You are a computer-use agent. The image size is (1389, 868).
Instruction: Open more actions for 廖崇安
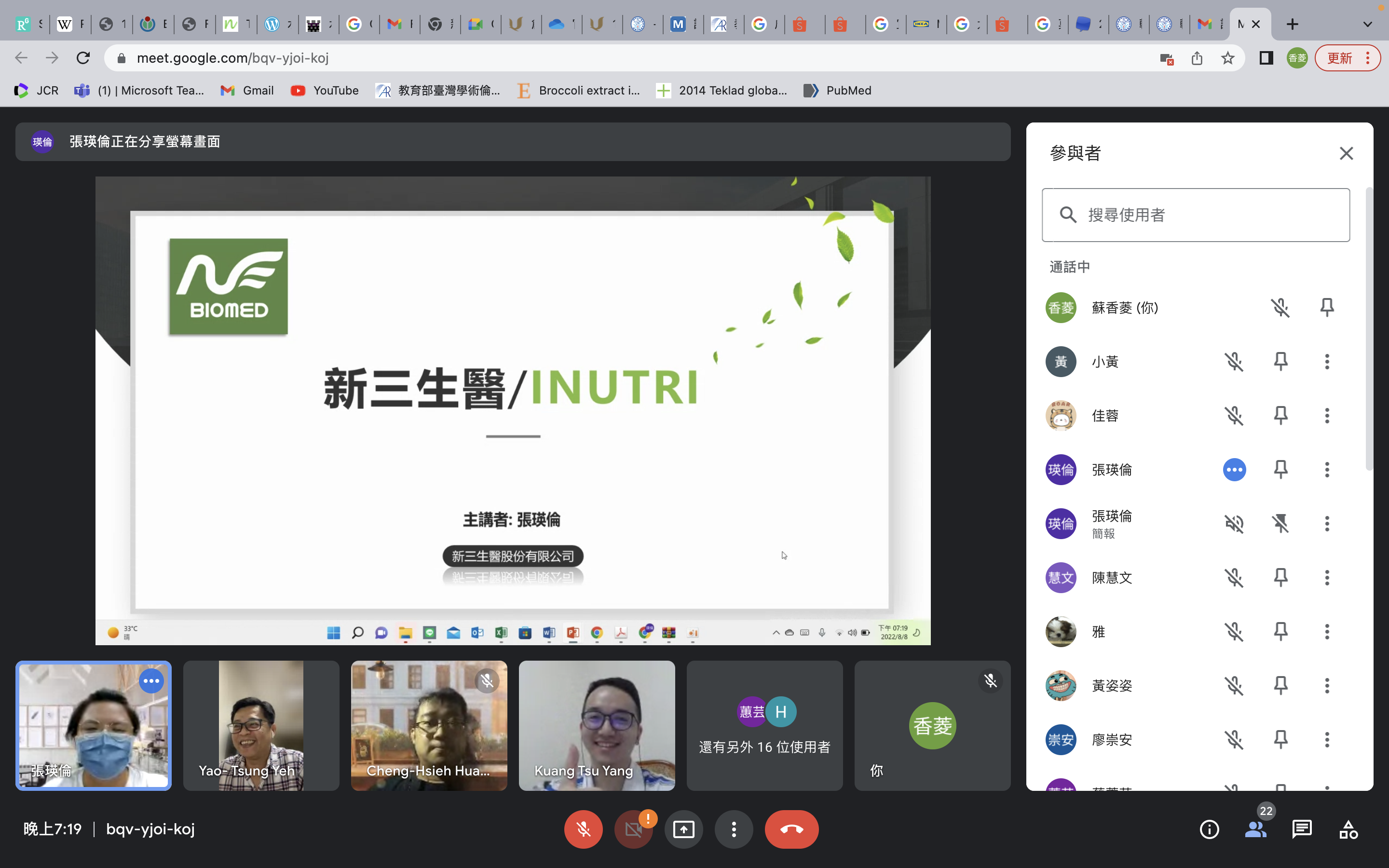click(1326, 739)
